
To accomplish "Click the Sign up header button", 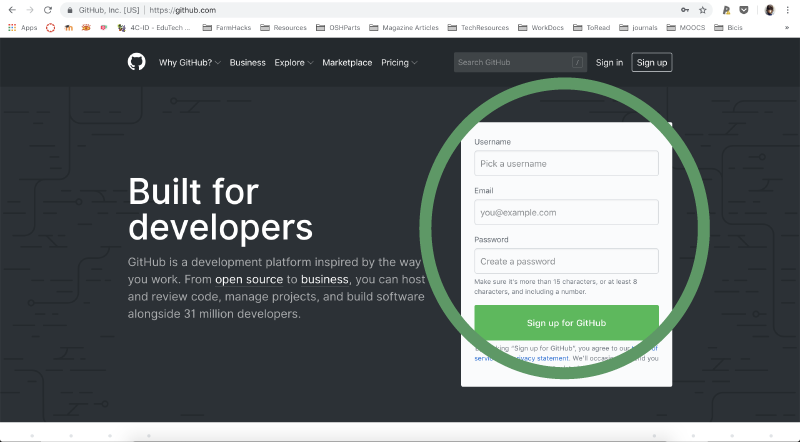I will point(652,62).
